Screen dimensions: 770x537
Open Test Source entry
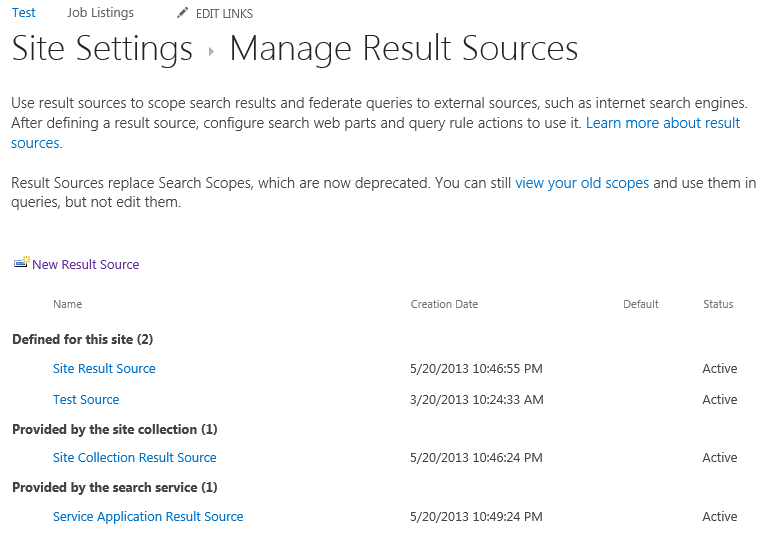pos(86,400)
